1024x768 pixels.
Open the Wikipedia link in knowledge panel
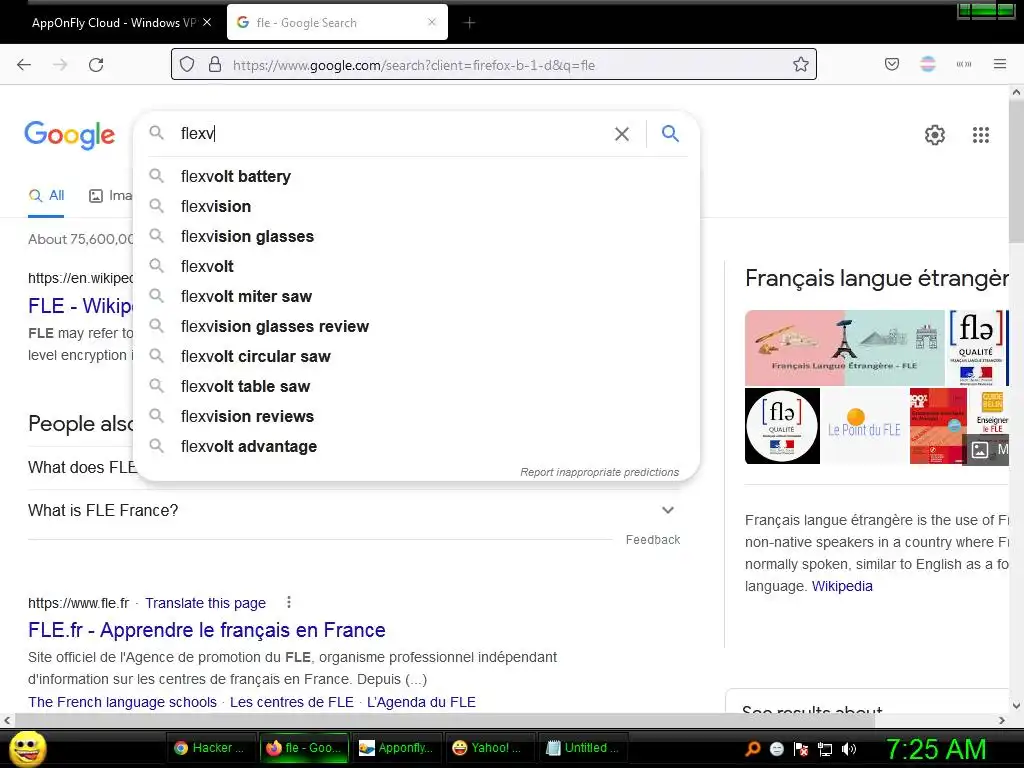pos(842,586)
